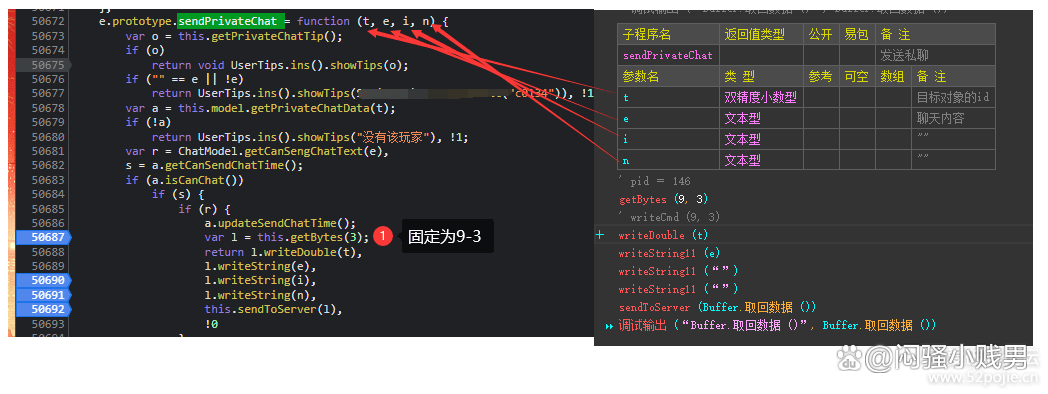Viewport: 1048px width, 394px height.
Task: Click writeDouble (t) in the right pane
Action: coord(663,235)
